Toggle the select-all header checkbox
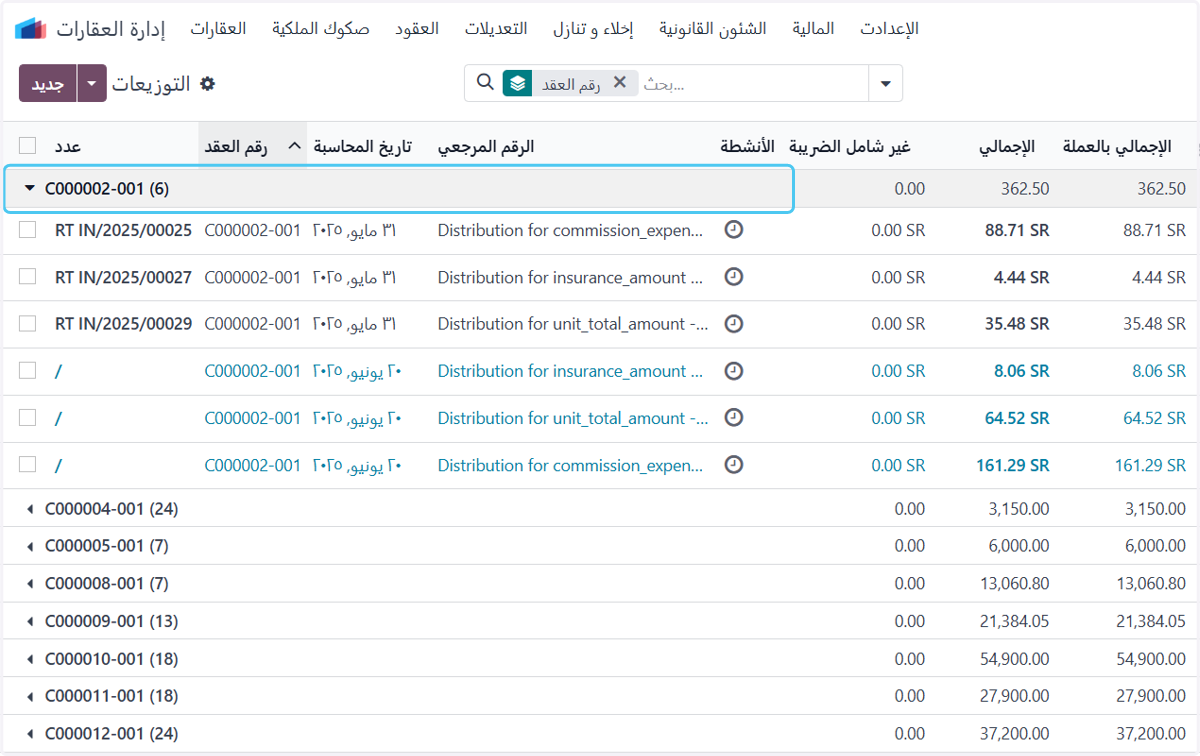This screenshot has width=1200, height=756. (28, 146)
